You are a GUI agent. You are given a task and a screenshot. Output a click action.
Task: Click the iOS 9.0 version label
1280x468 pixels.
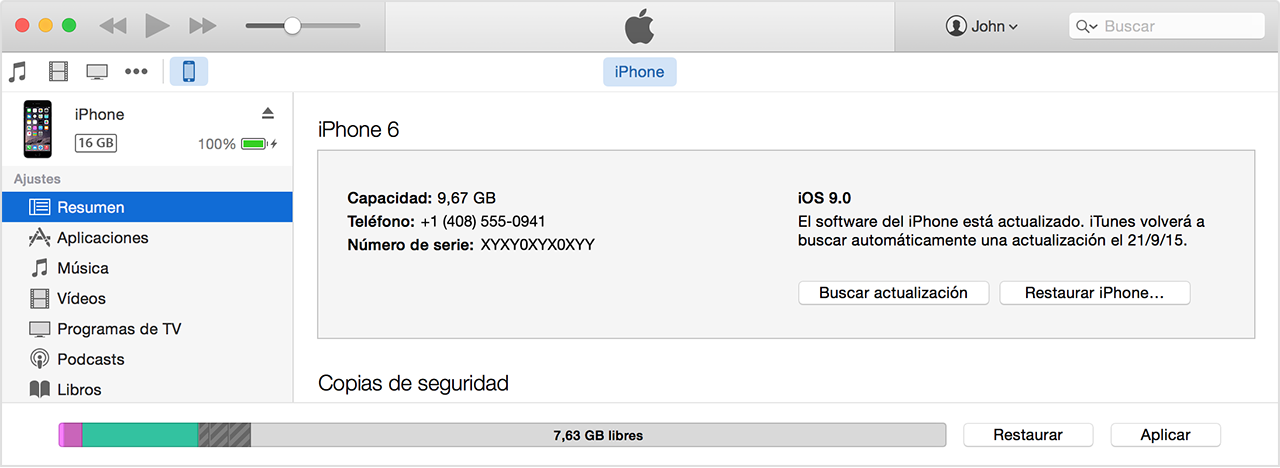click(824, 198)
